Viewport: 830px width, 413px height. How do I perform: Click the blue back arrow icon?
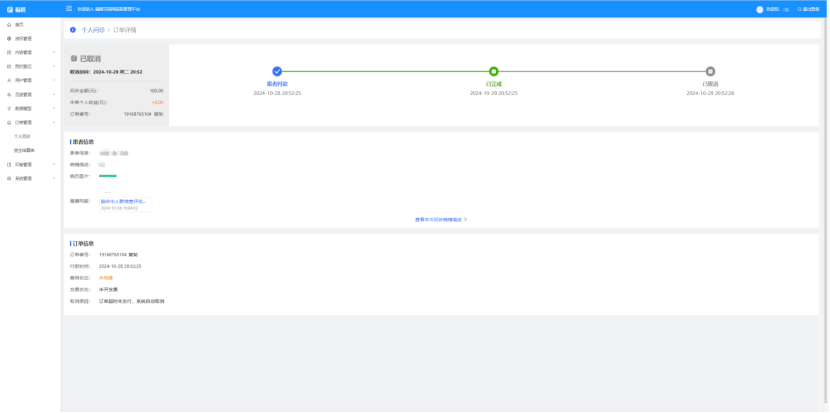[73, 30]
